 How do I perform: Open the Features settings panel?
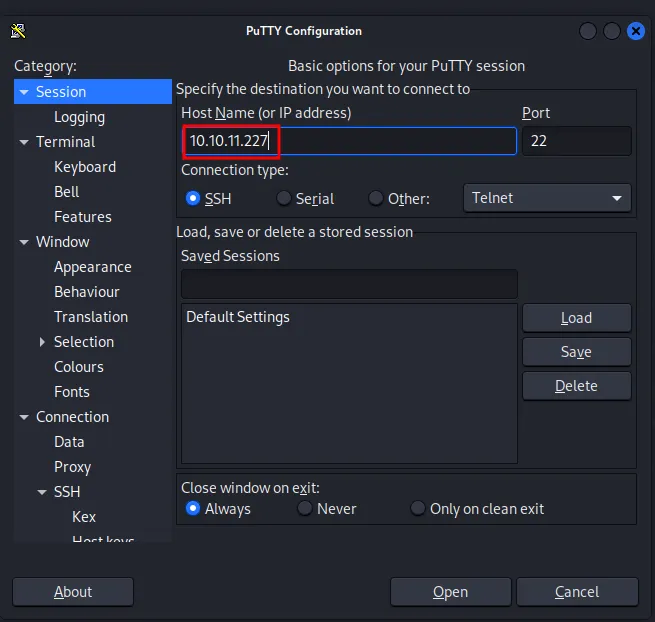83,217
